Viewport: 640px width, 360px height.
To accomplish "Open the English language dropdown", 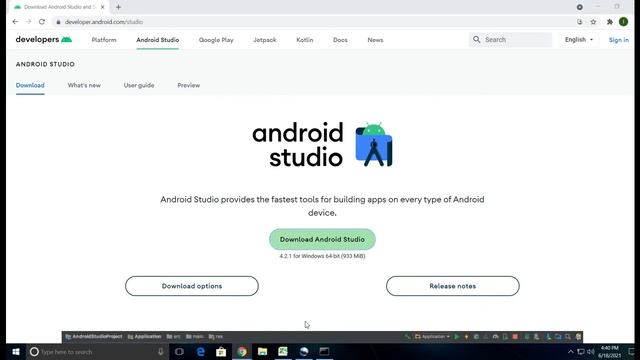I will pyautogui.click(x=579, y=40).
